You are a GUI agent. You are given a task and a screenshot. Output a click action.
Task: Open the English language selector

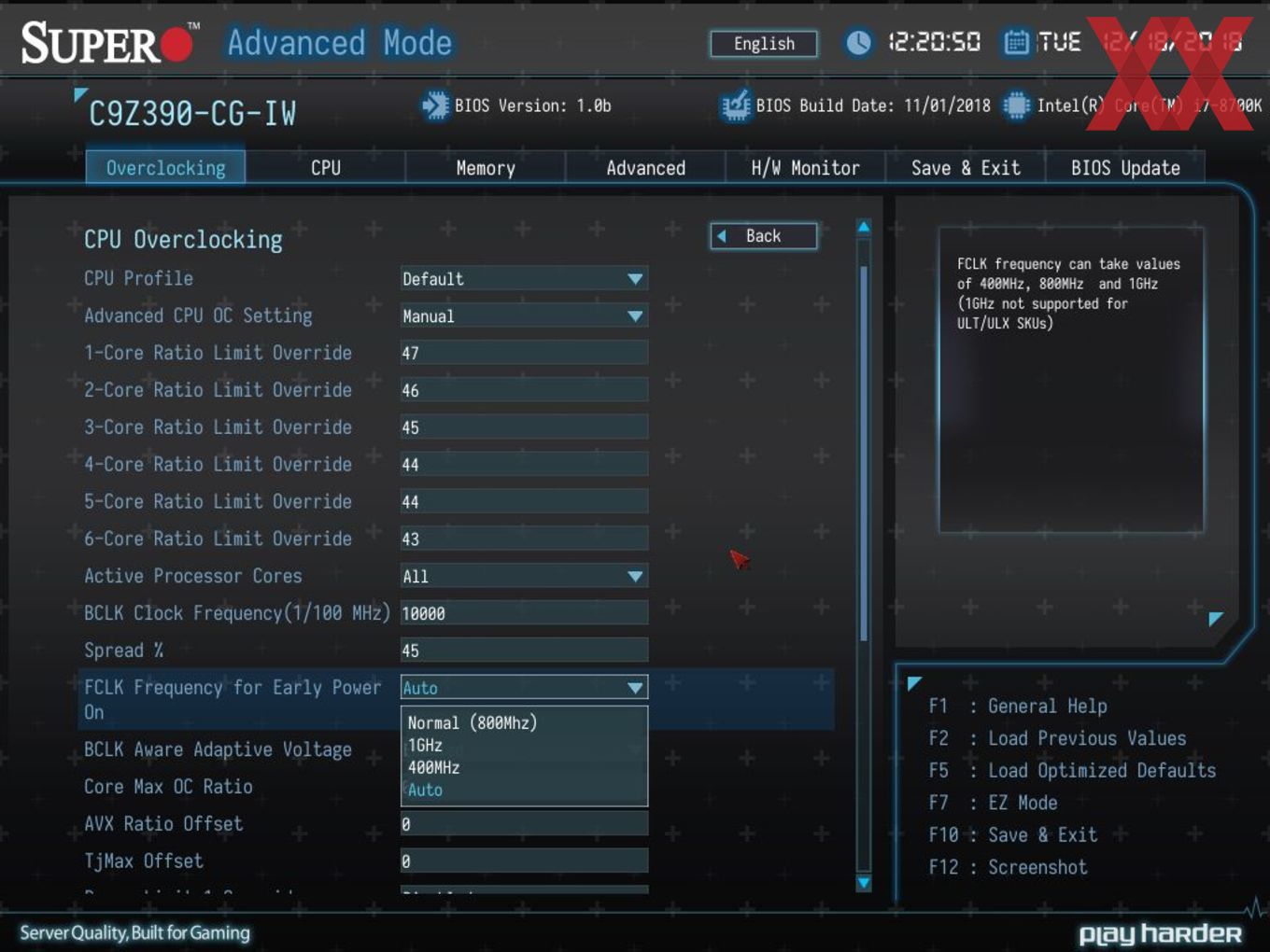(x=764, y=44)
